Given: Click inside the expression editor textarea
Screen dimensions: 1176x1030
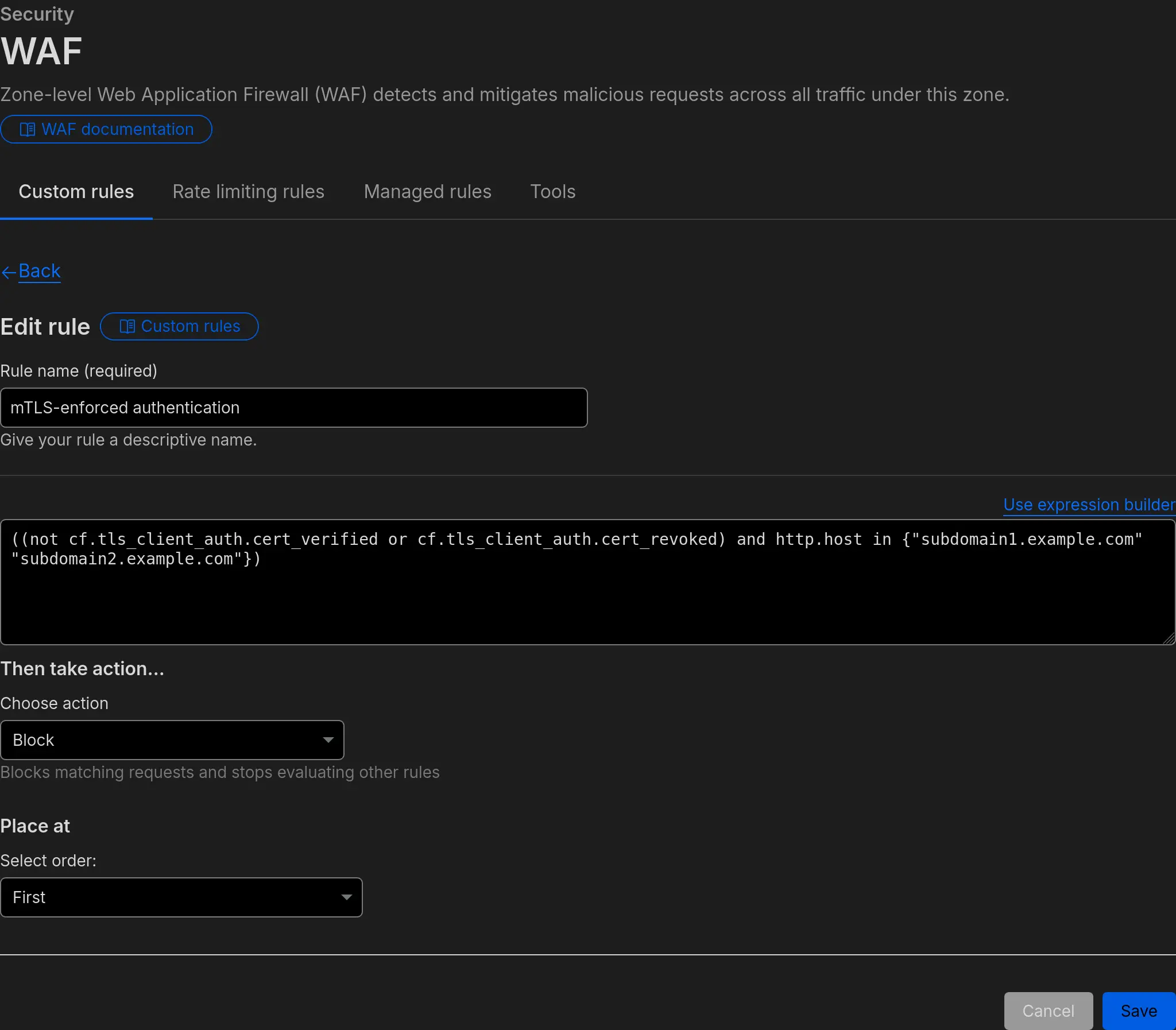Looking at the screenshot, I should [x=586, y=598].
